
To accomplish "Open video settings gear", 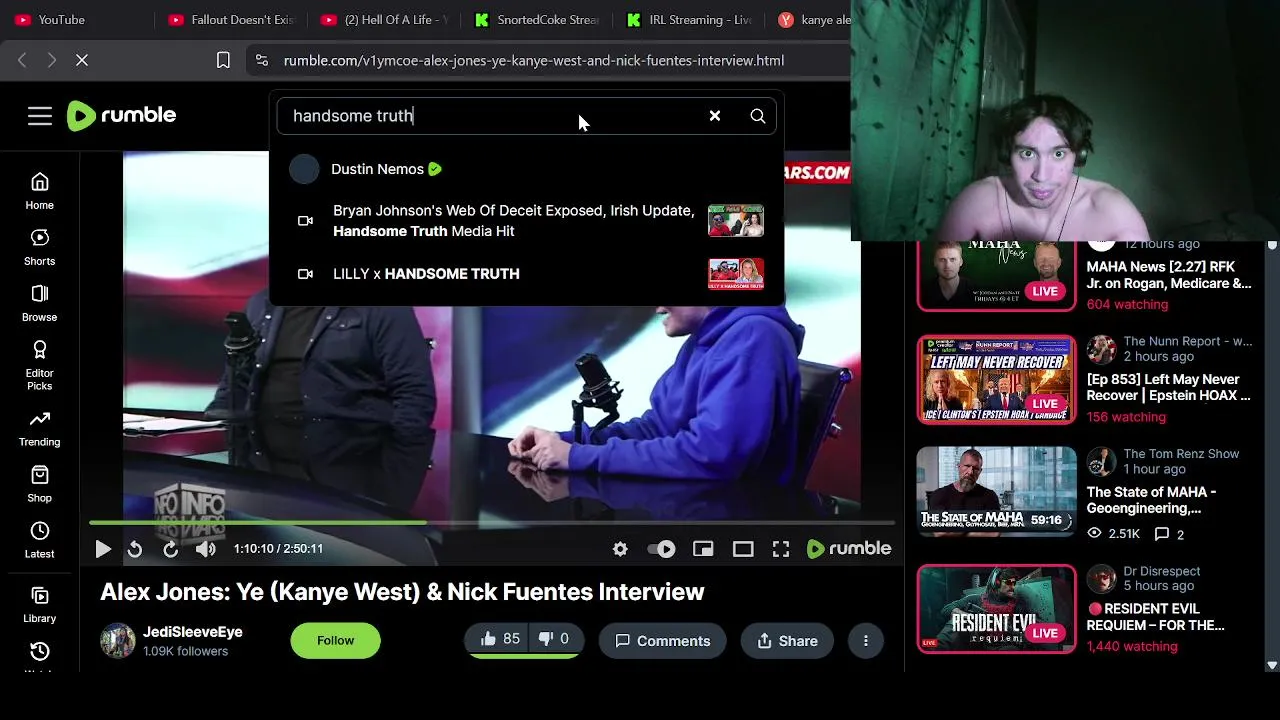I will (620, 549).
